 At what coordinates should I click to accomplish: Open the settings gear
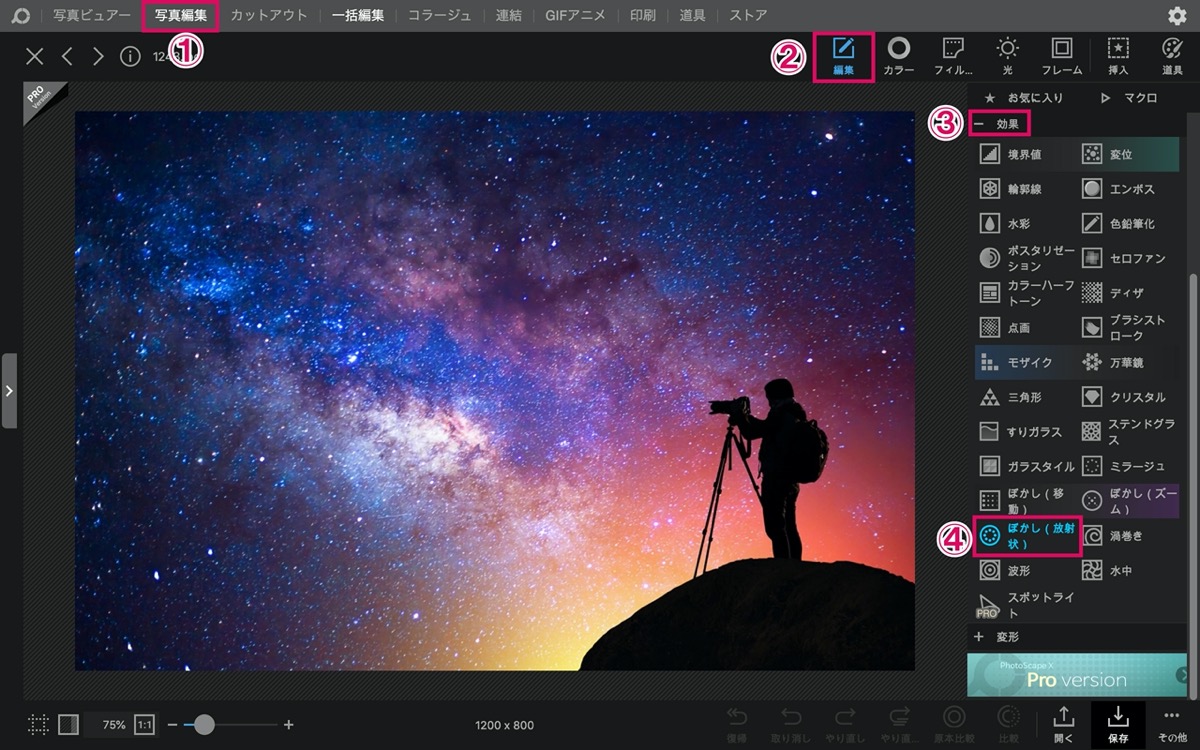point(1177,16)
